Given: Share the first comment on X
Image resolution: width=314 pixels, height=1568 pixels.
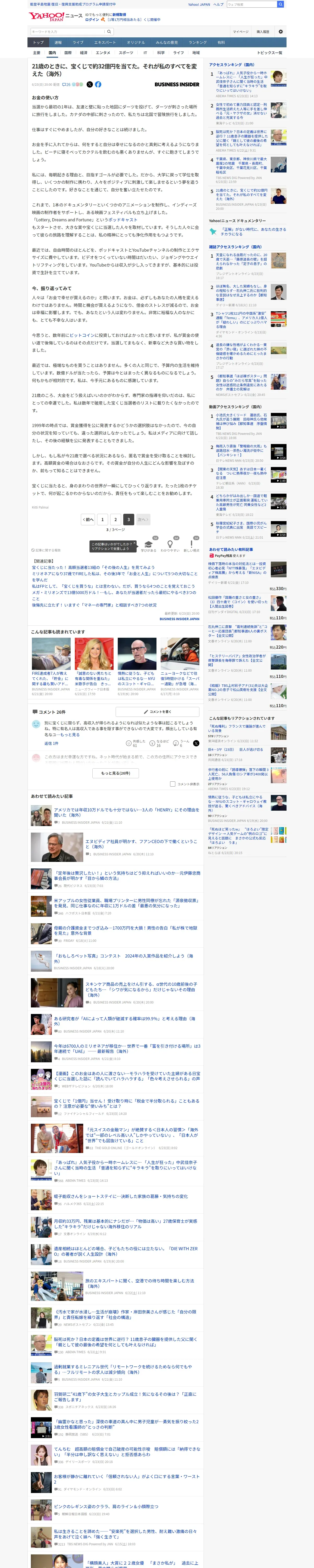Looking at the screenshot, I should tap(196, 743).
